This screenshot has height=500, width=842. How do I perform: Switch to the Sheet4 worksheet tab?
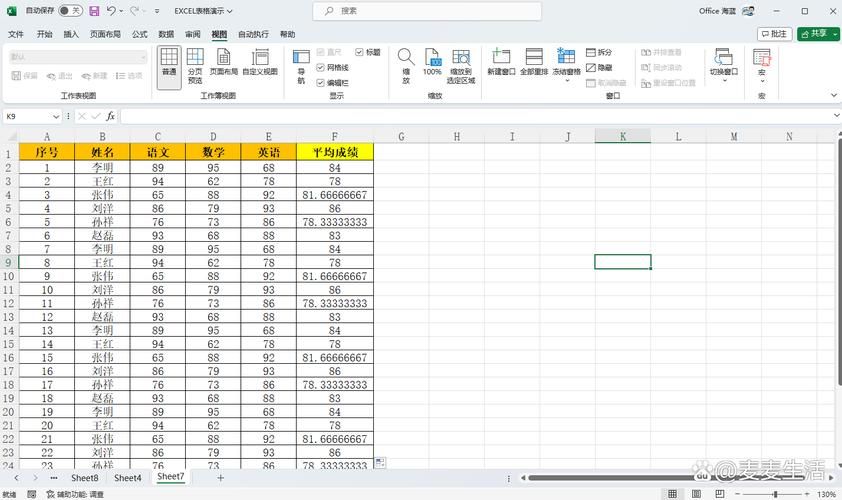128,477
